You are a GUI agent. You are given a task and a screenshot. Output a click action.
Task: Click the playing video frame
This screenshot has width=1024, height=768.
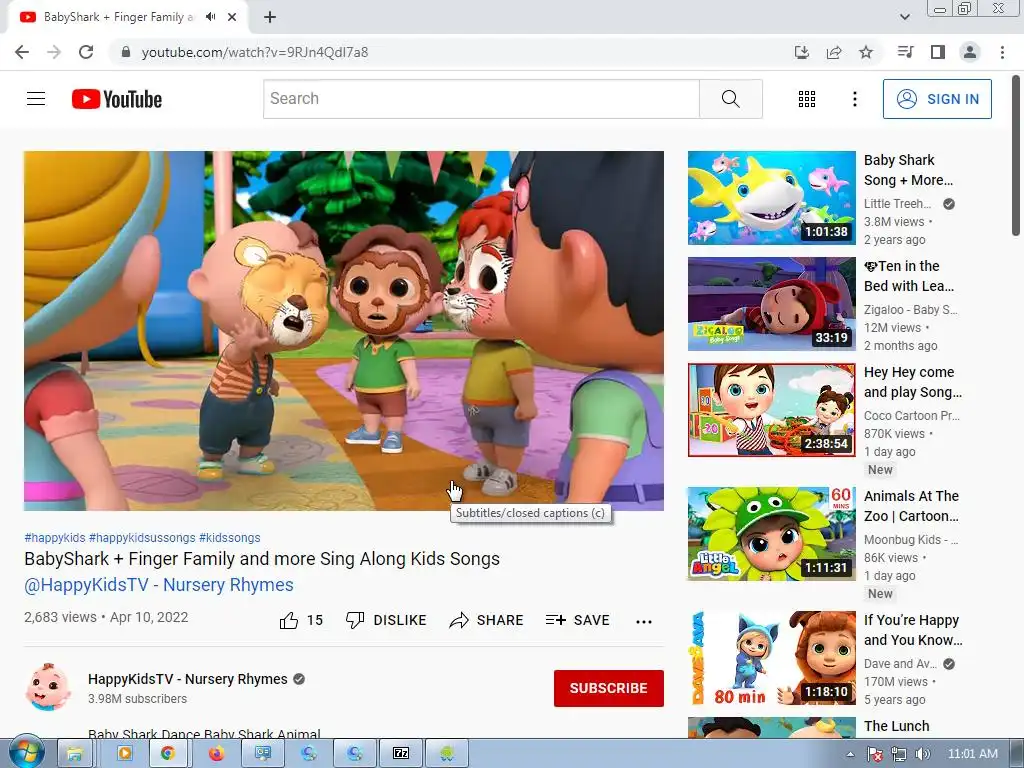344,330
